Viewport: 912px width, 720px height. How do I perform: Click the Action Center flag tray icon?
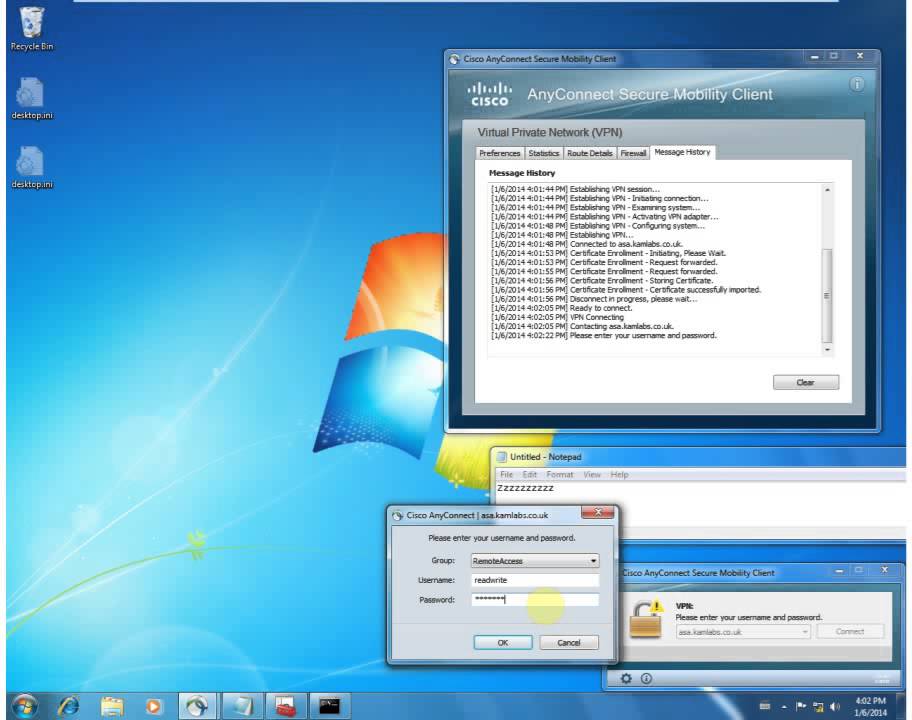pyautogui.click(x=801, y=706)
